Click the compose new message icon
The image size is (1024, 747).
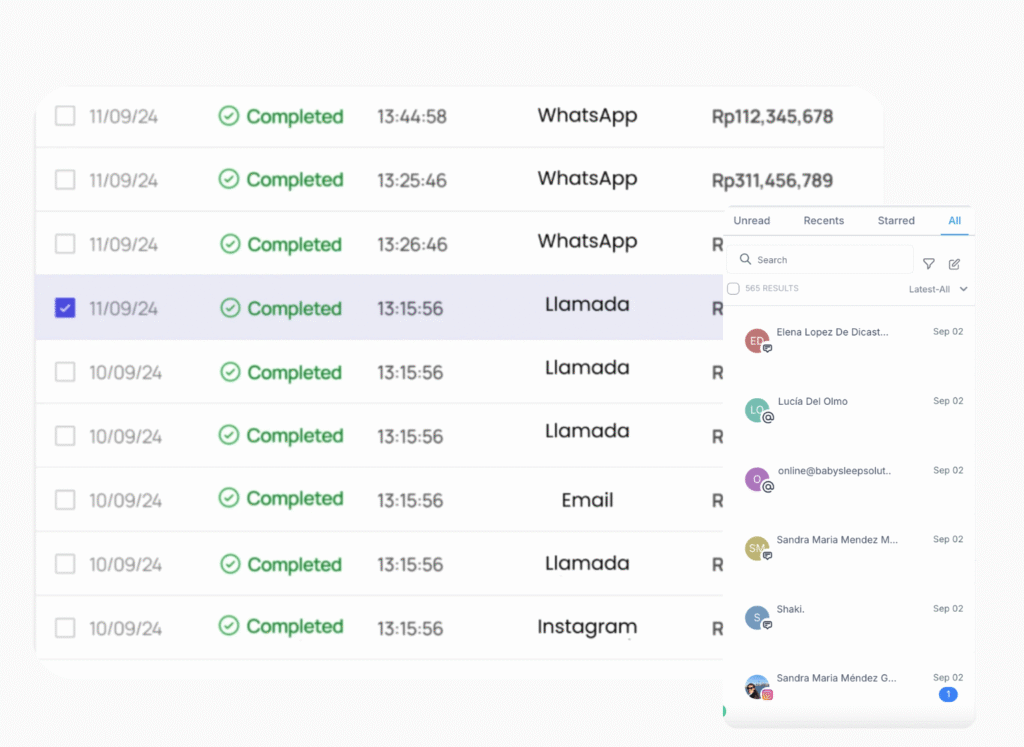[x=954, y=264]
